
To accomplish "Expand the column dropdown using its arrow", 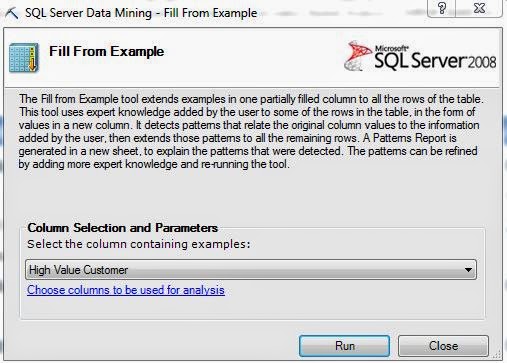I will (x=468, y=270).
